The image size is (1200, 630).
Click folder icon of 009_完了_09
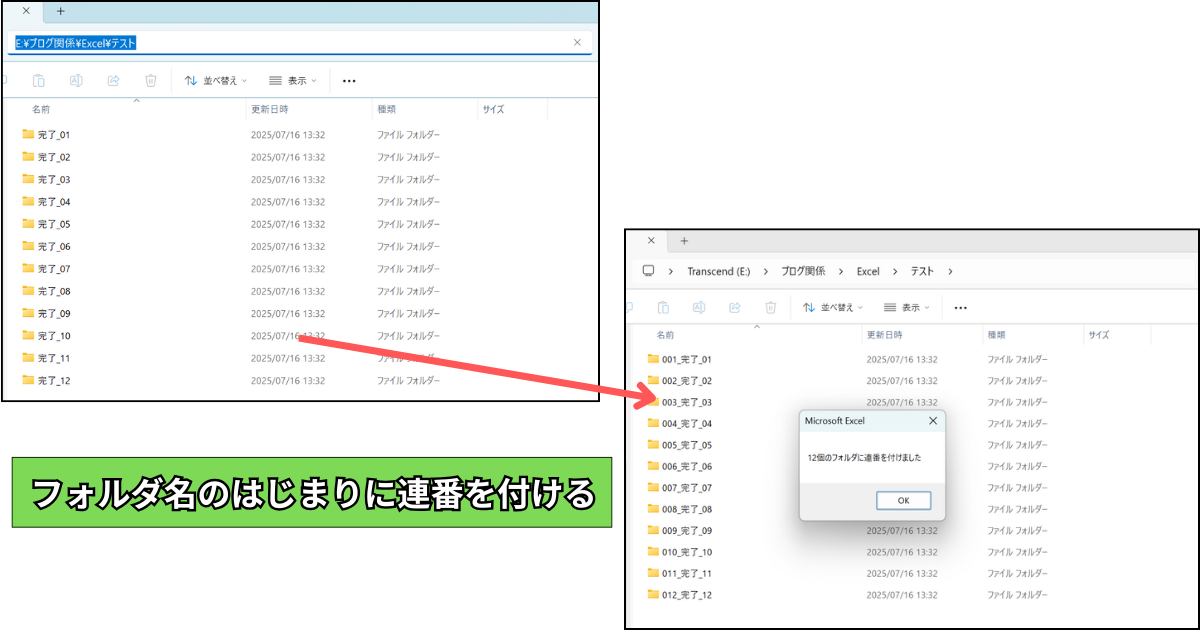(x=653, y=530)
